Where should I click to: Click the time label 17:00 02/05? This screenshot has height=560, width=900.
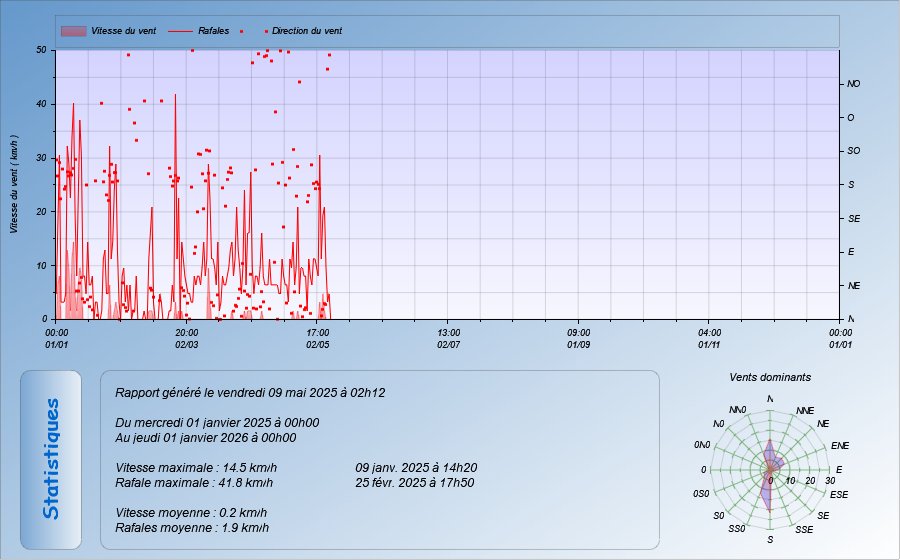point(317,339)
